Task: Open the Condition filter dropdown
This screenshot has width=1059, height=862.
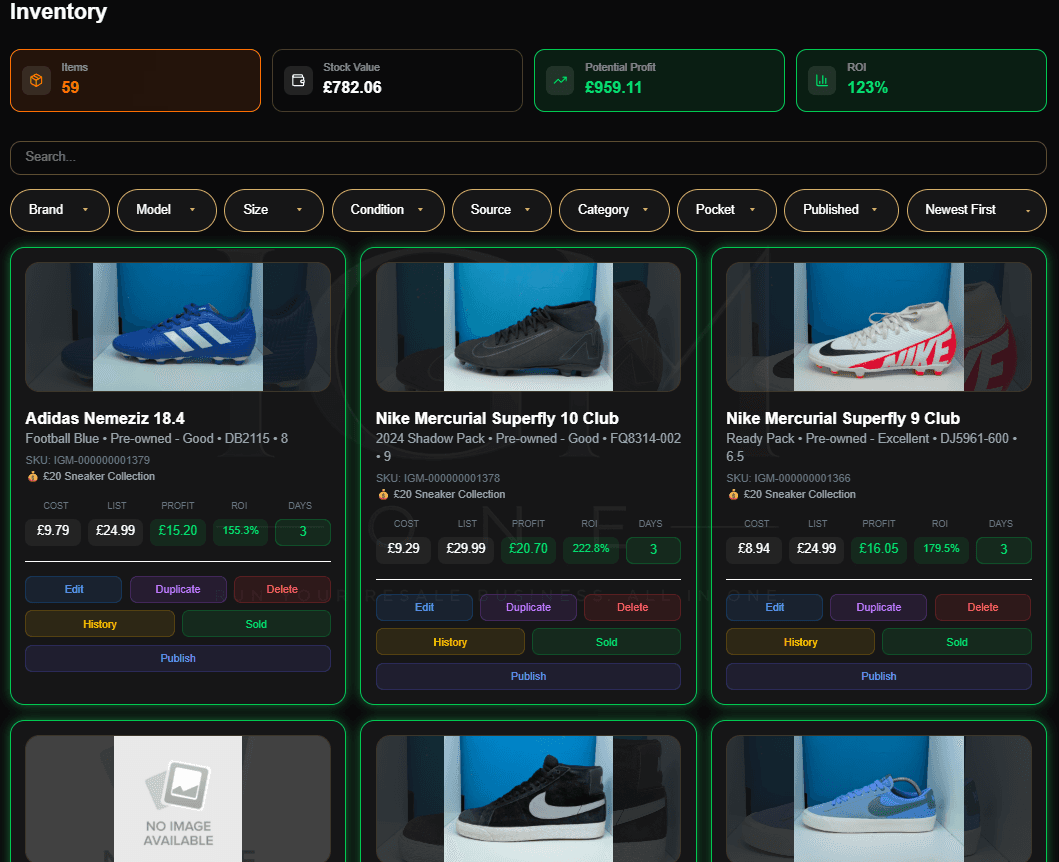Action: point(388,210)
